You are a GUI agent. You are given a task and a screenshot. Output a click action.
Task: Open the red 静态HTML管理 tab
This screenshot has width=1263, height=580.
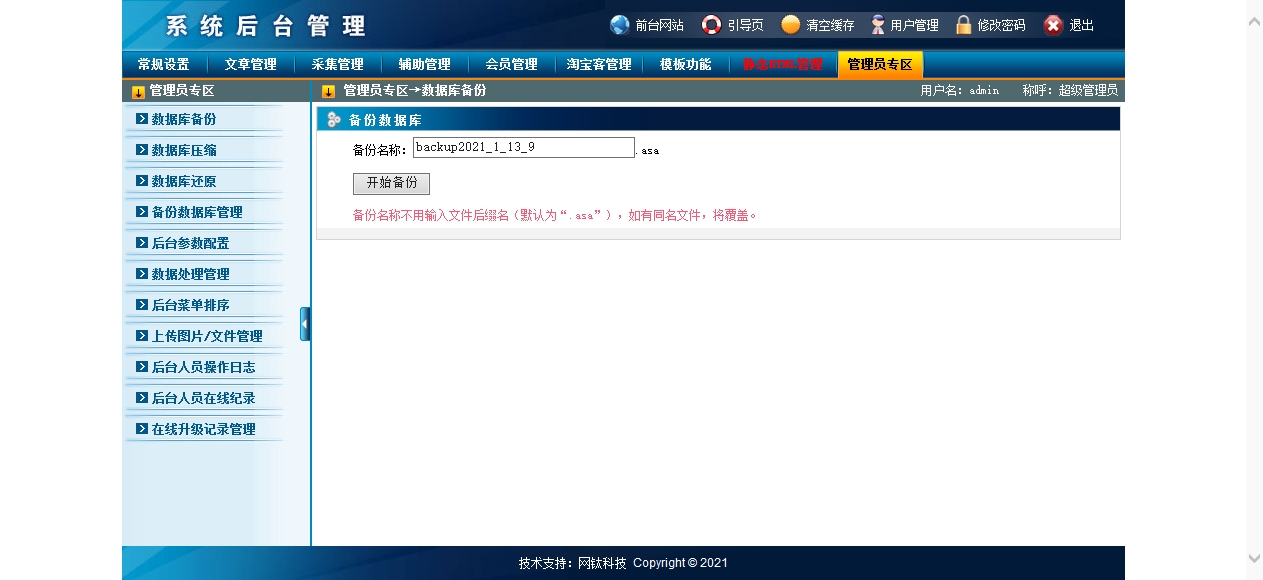point(782,64)
